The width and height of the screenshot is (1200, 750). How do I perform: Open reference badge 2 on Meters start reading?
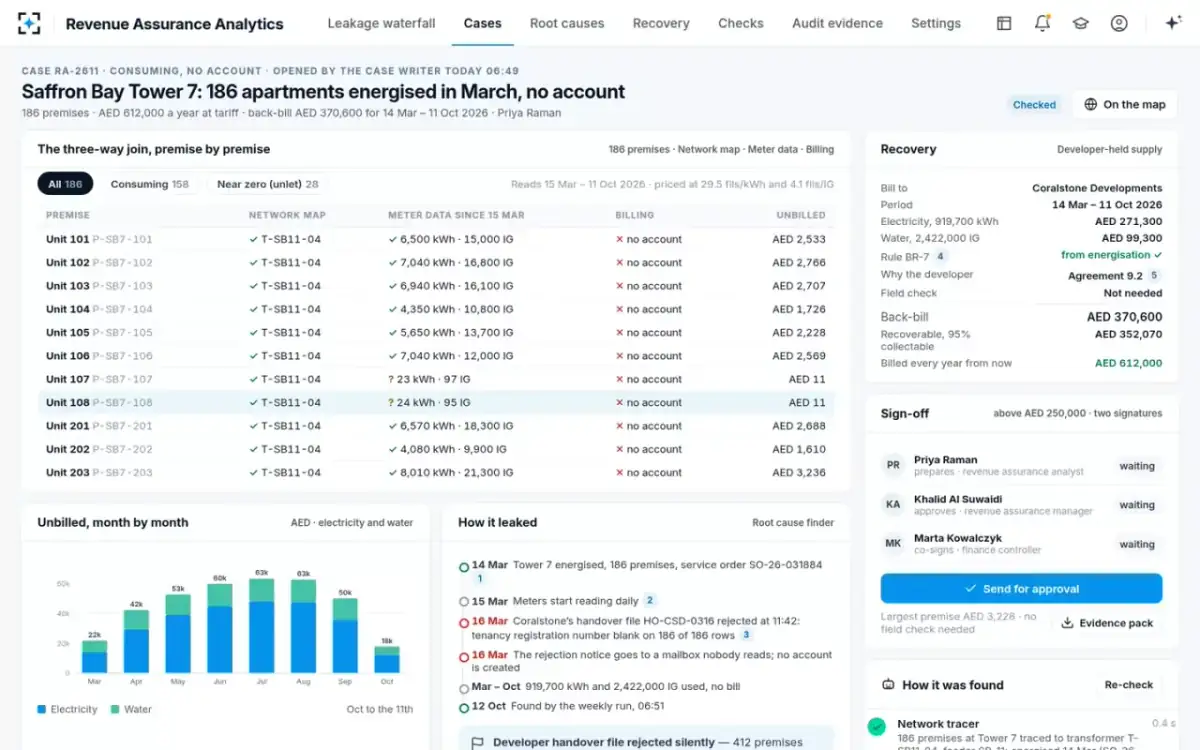650,601
